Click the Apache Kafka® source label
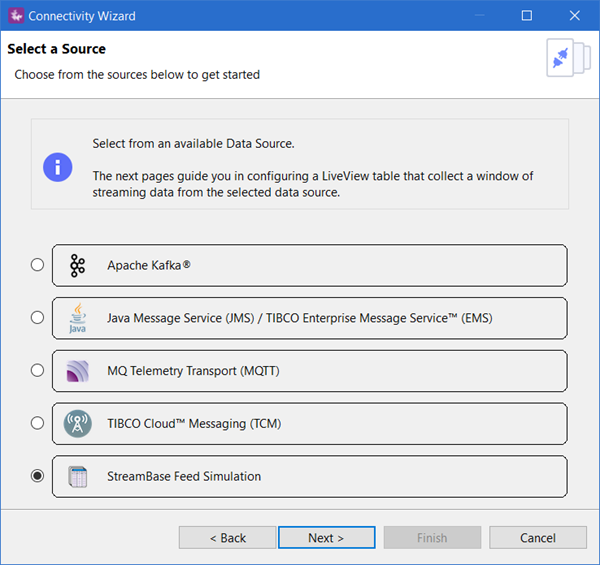The width and height of the screenshot is (600, 565). pyautogui.click(x=149, y=266)
